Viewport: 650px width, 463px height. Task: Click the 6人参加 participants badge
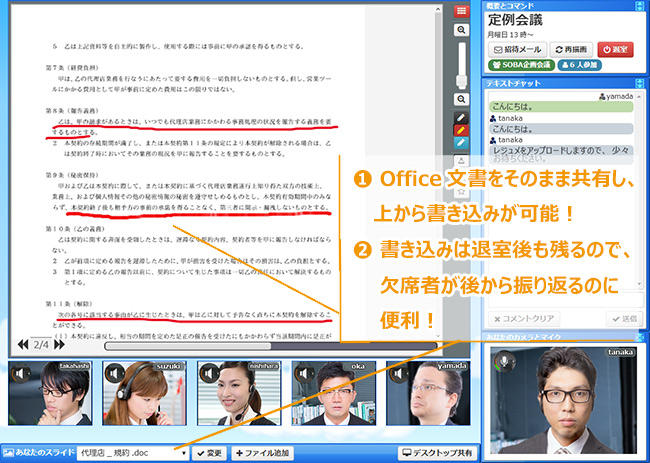(x=580, y=65)
